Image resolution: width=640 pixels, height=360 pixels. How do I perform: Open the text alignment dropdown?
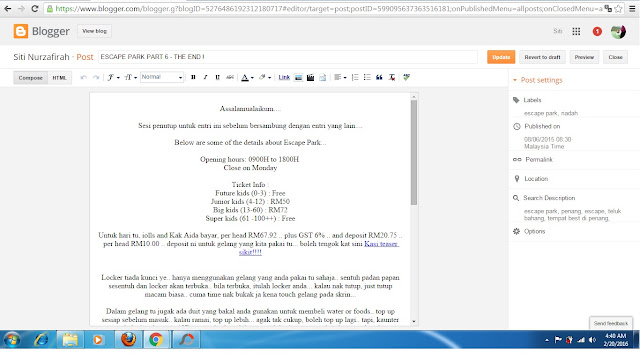point(340,78)
